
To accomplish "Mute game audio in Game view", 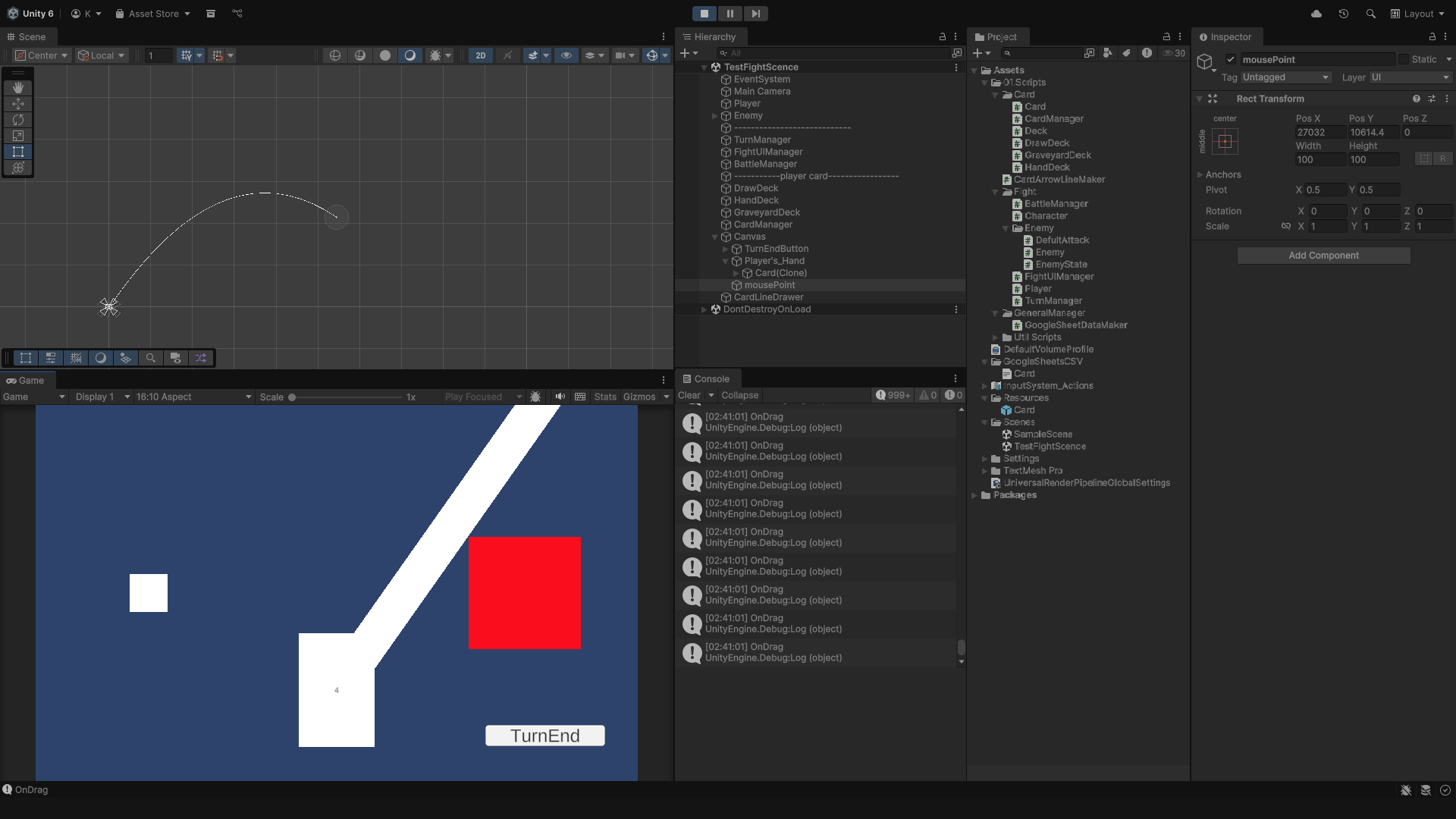I will pos(560,397).
